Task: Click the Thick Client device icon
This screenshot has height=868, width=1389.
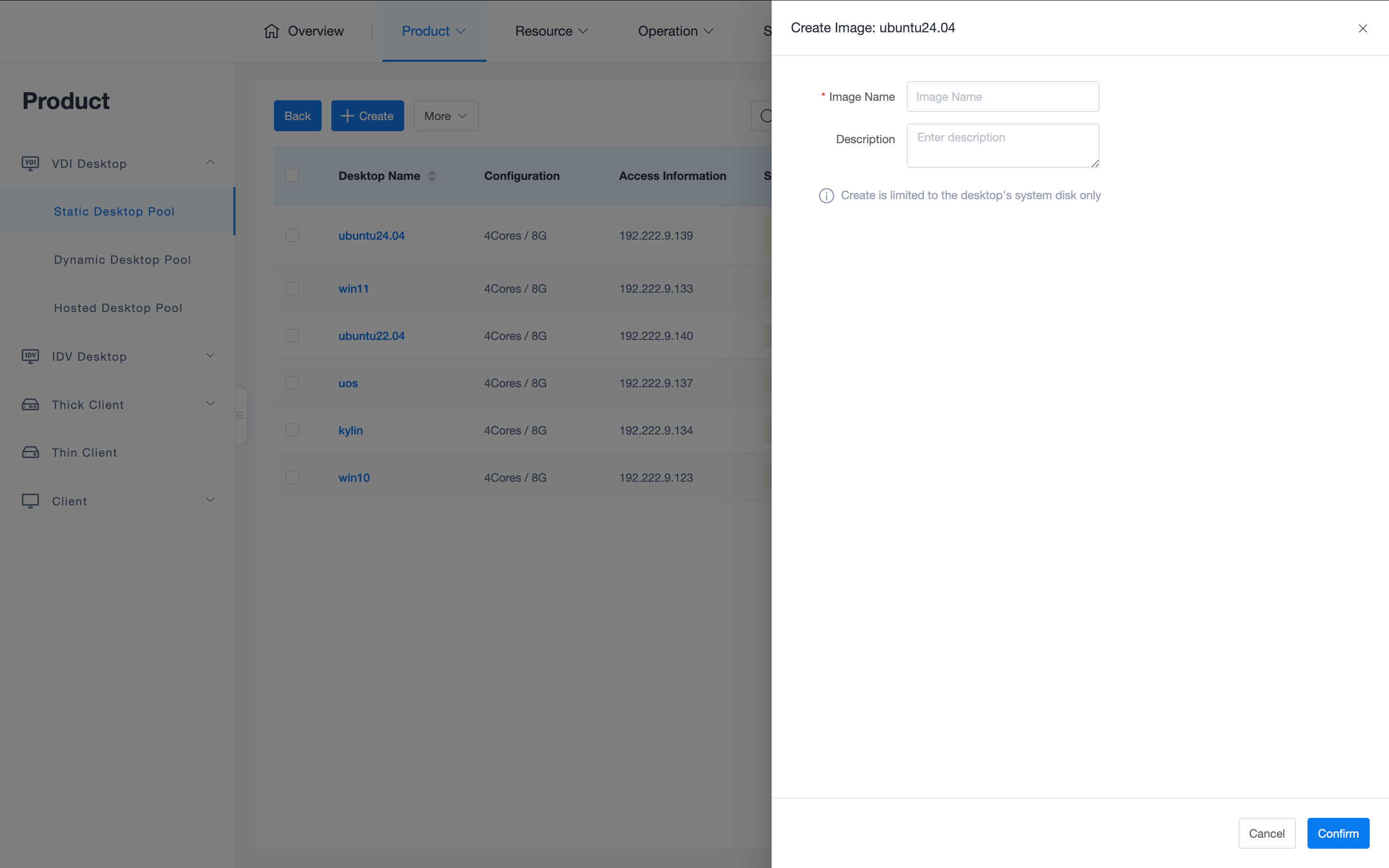Action: coord(30,405)
